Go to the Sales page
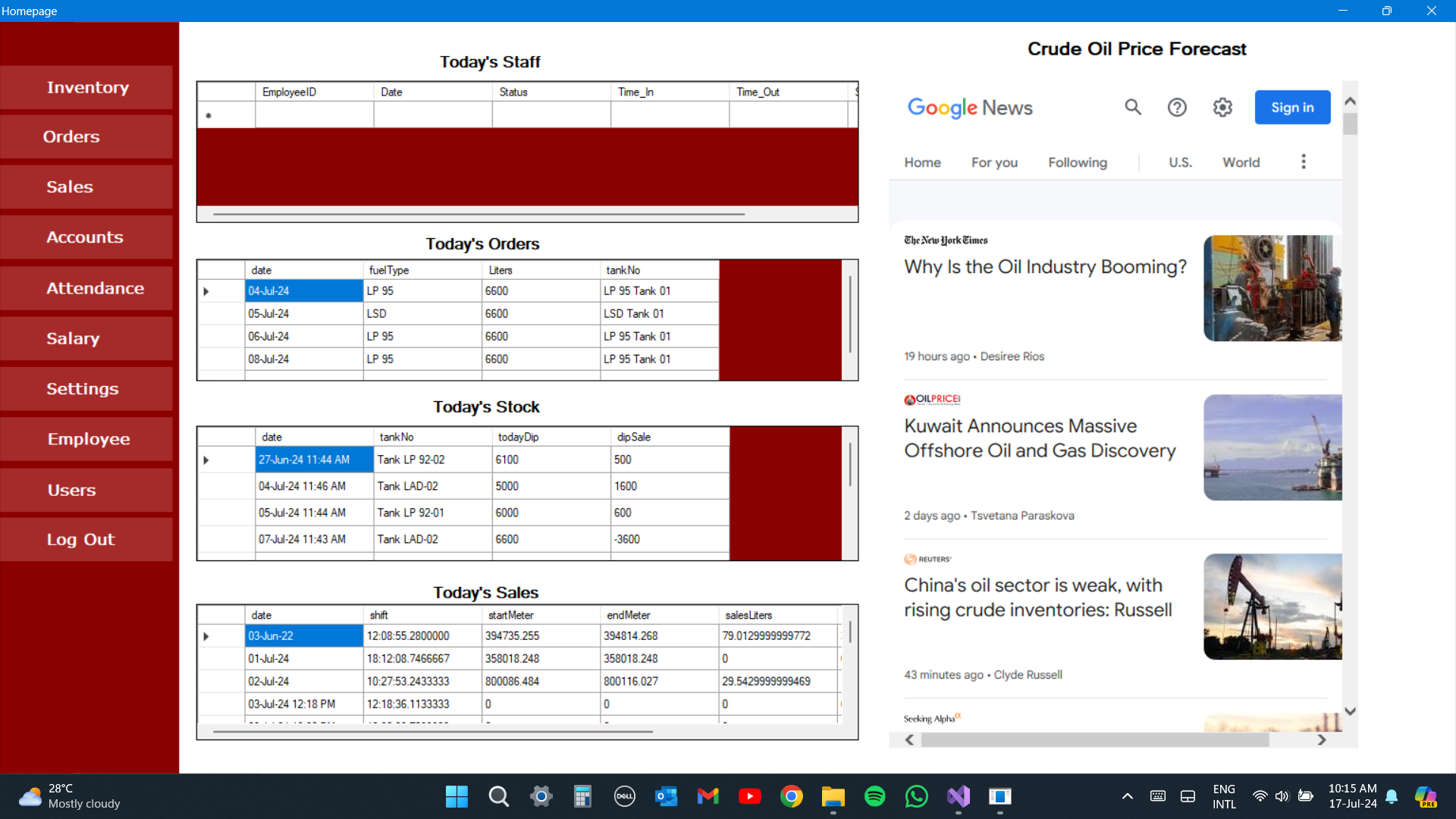 click(x=86, y=187)
